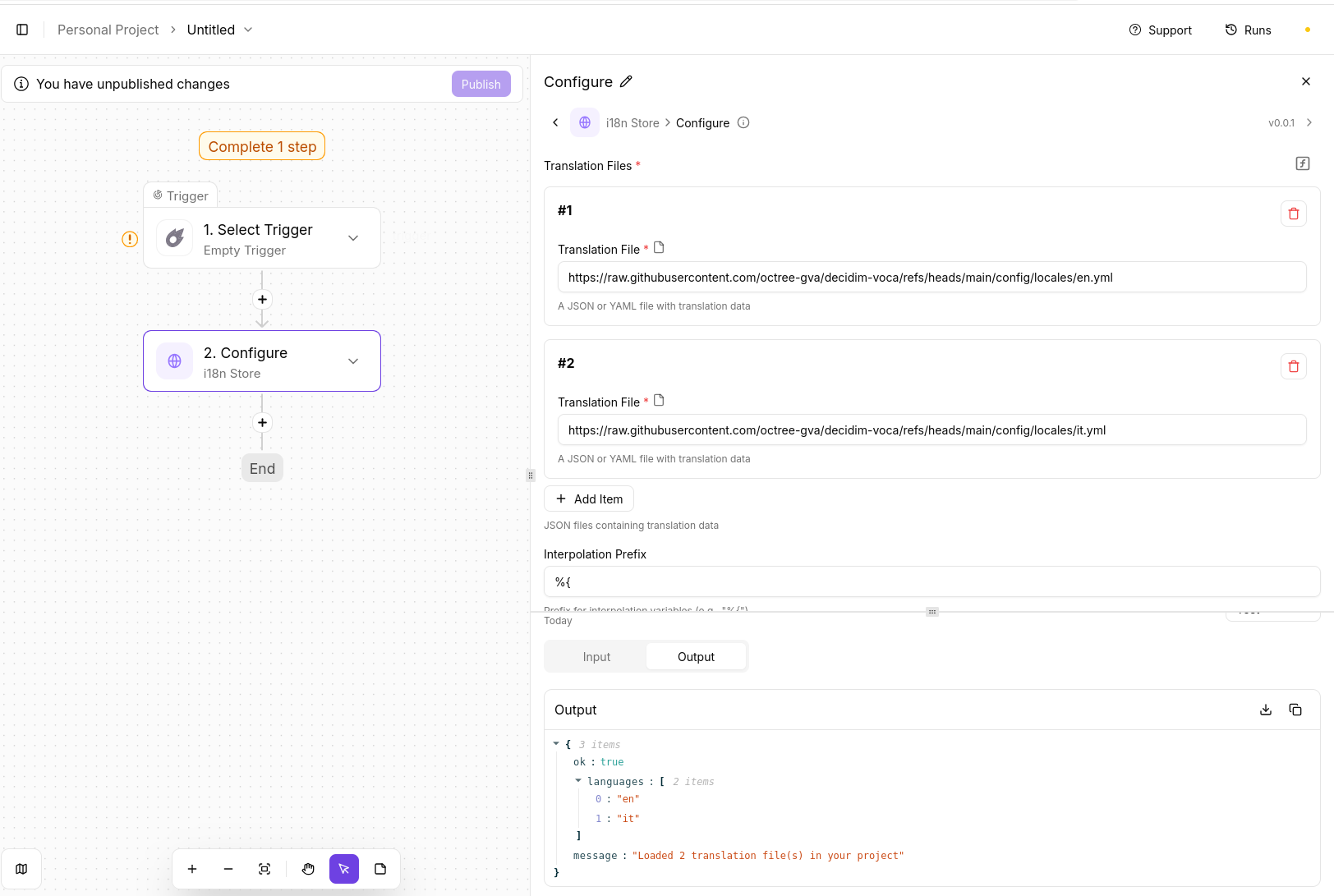Screen dimensions: 1334x896
Task: Expand the Select Trigger step chevron
Action: pyautogui.click(x=353, y=238)
